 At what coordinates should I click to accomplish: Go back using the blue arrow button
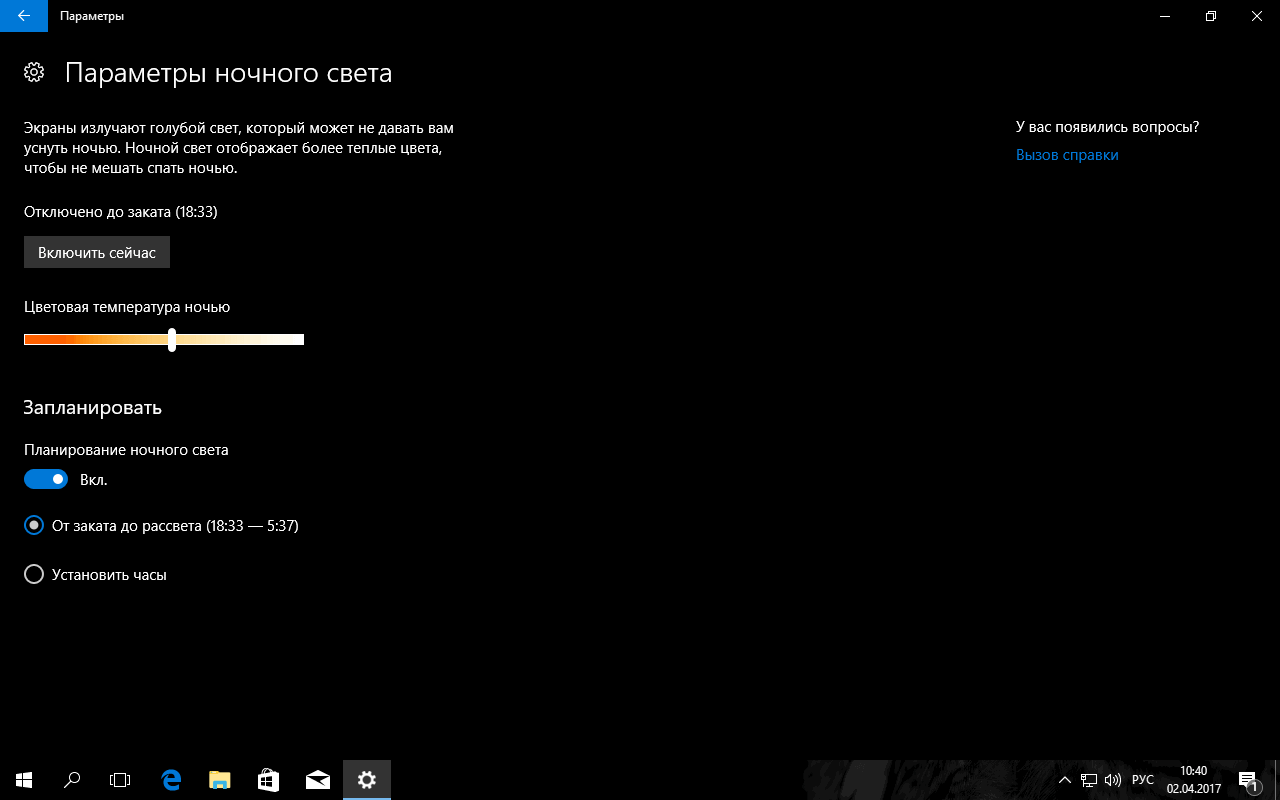(23, 16)
